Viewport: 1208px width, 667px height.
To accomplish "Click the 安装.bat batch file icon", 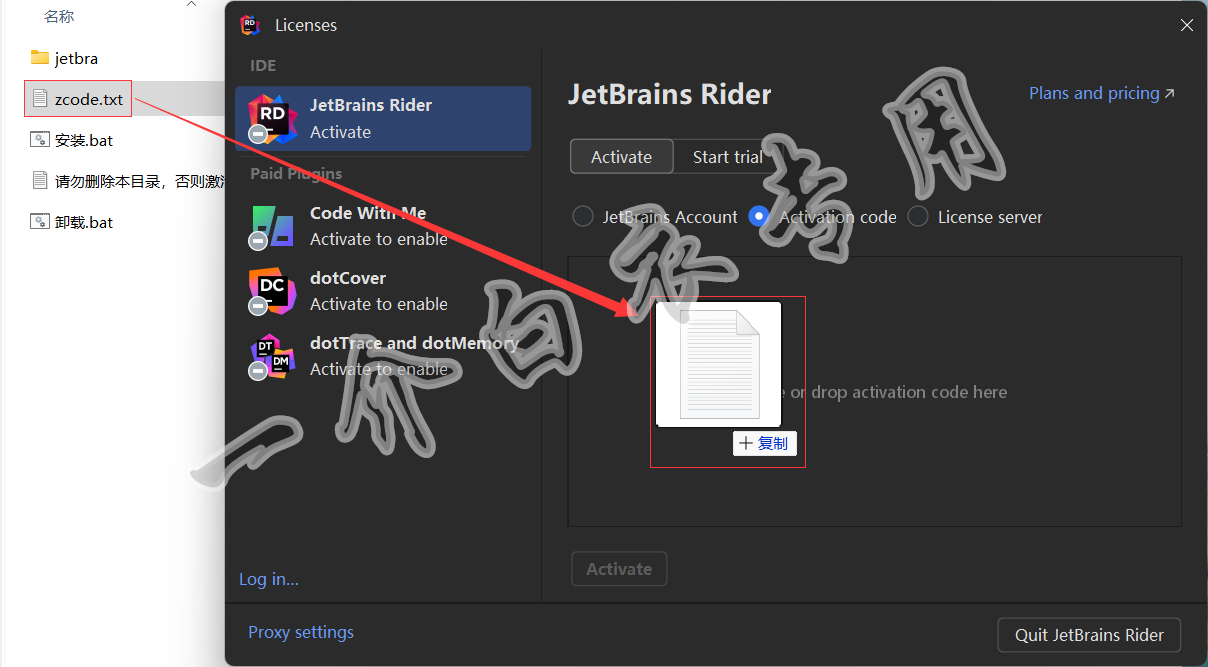I will (40, 140).
